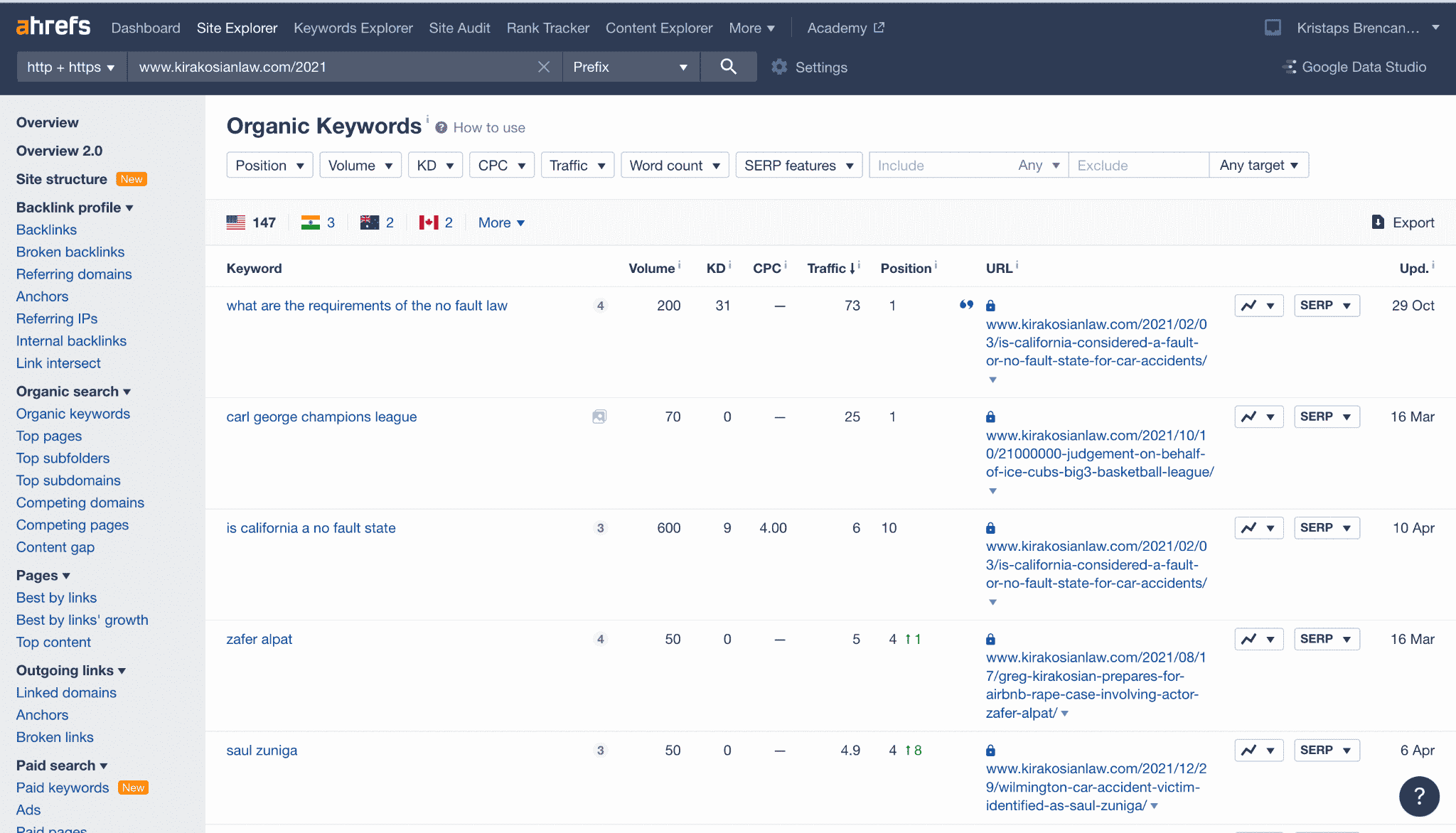Collapse the Backlink profile section

(75, 208)
